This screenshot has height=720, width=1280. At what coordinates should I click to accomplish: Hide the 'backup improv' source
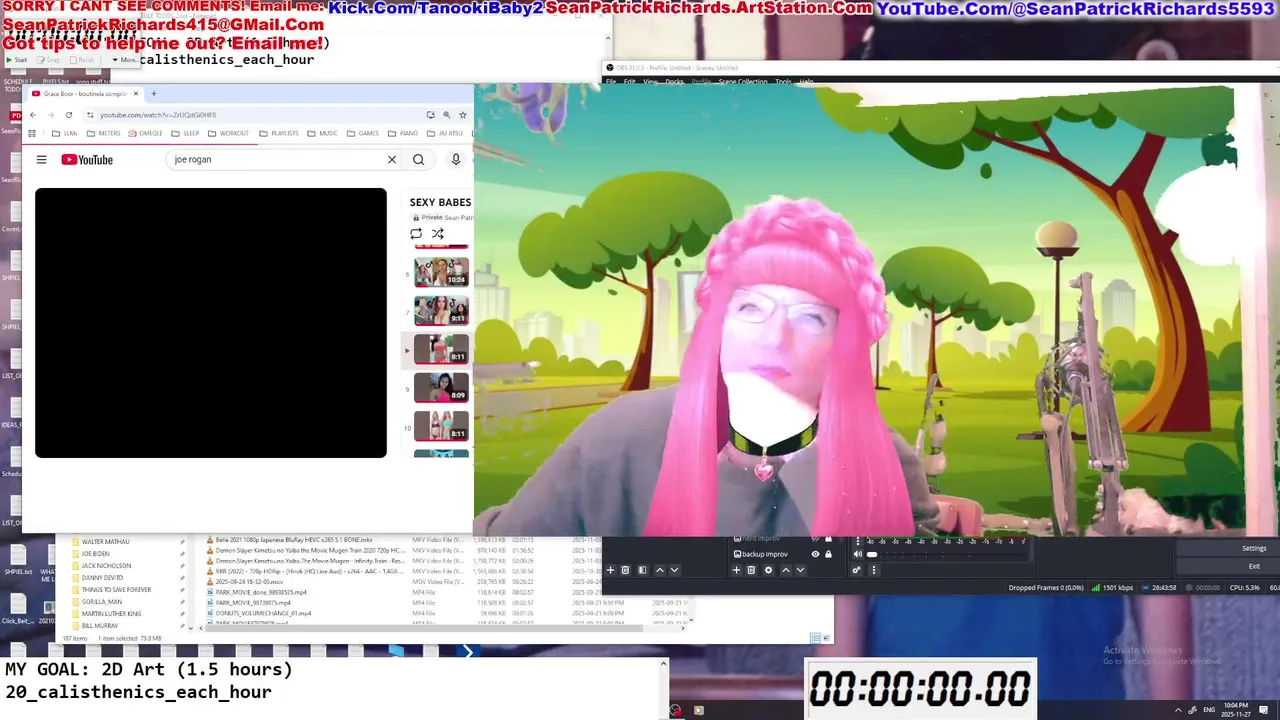tap(815, 554)
